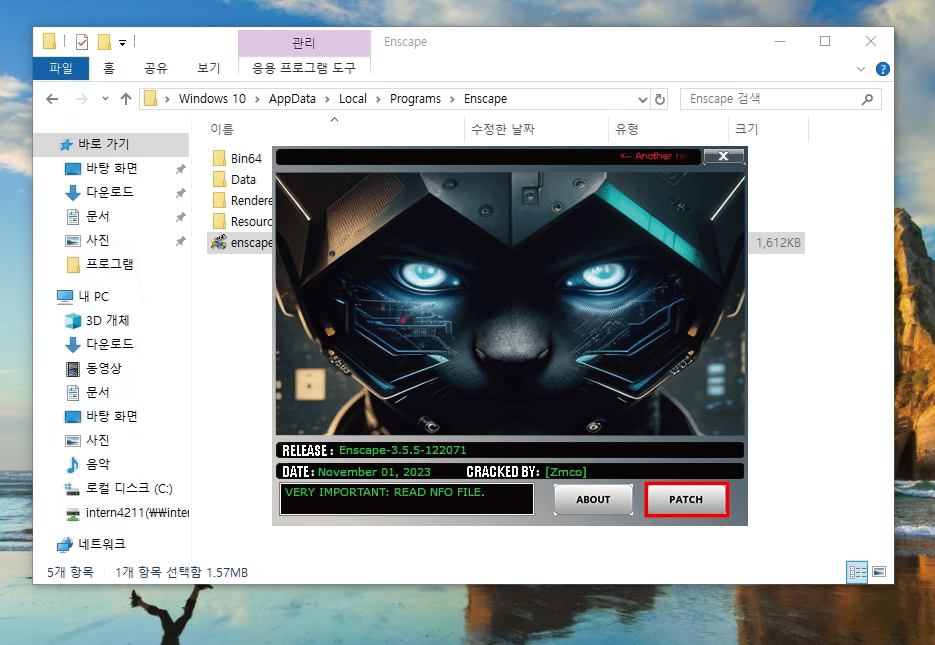Click quick access new folder icon

click(104, 42)
